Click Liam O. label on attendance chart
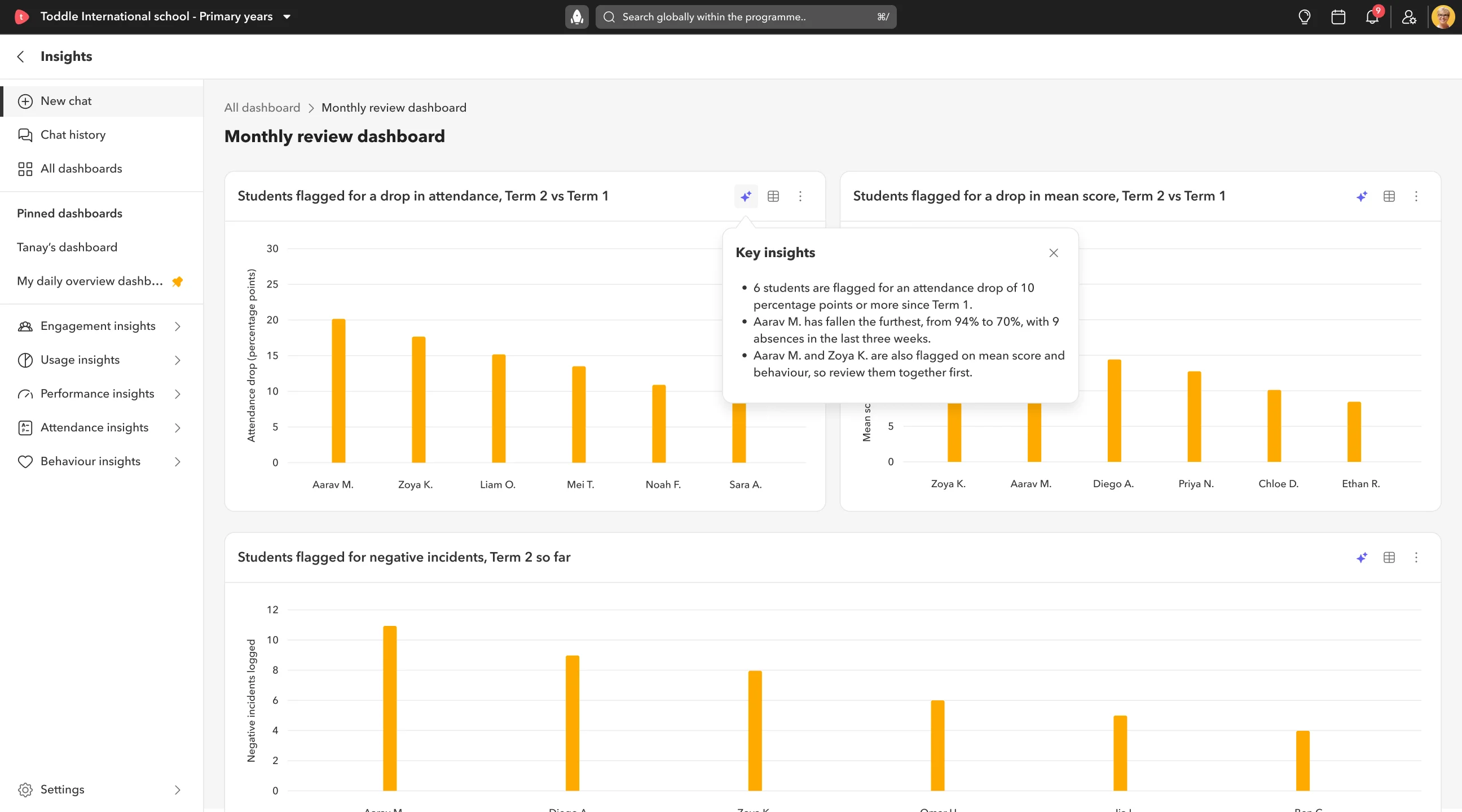 pos(497,484)
